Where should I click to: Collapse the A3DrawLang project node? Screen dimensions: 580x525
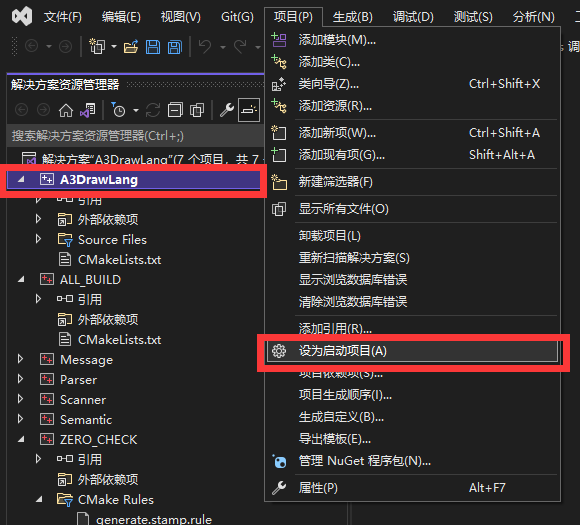[x=21, y=179]
